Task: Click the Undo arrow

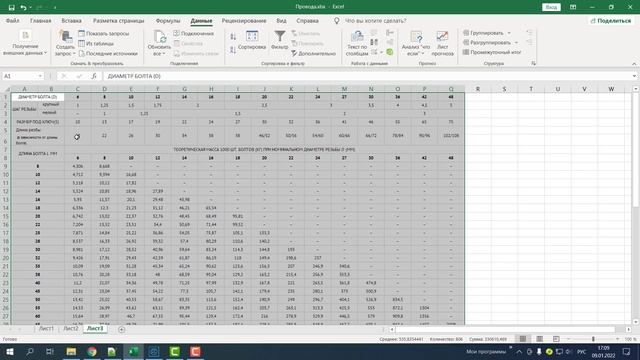Action: pyautogui.click(x=23, y=7)
